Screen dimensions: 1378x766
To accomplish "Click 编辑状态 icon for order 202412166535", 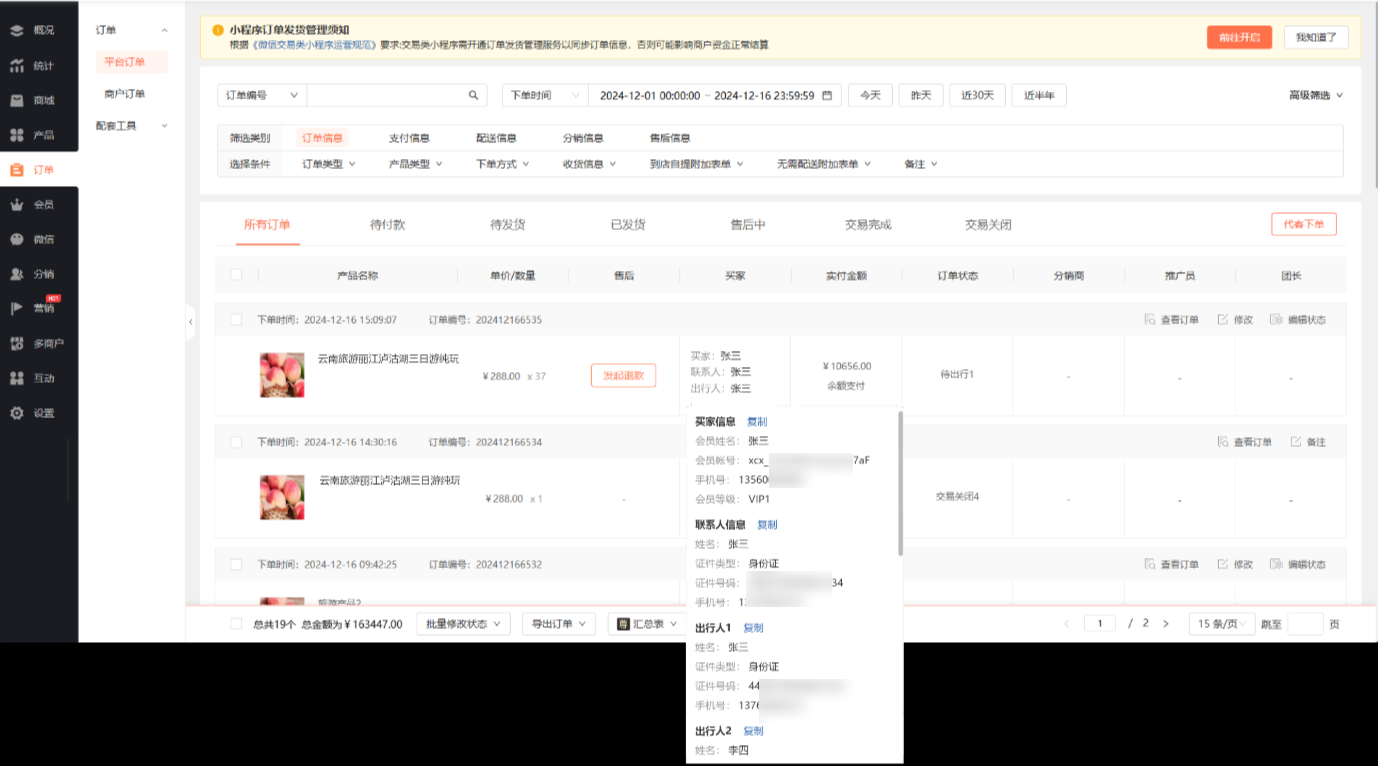I will tap(1276, 320).
